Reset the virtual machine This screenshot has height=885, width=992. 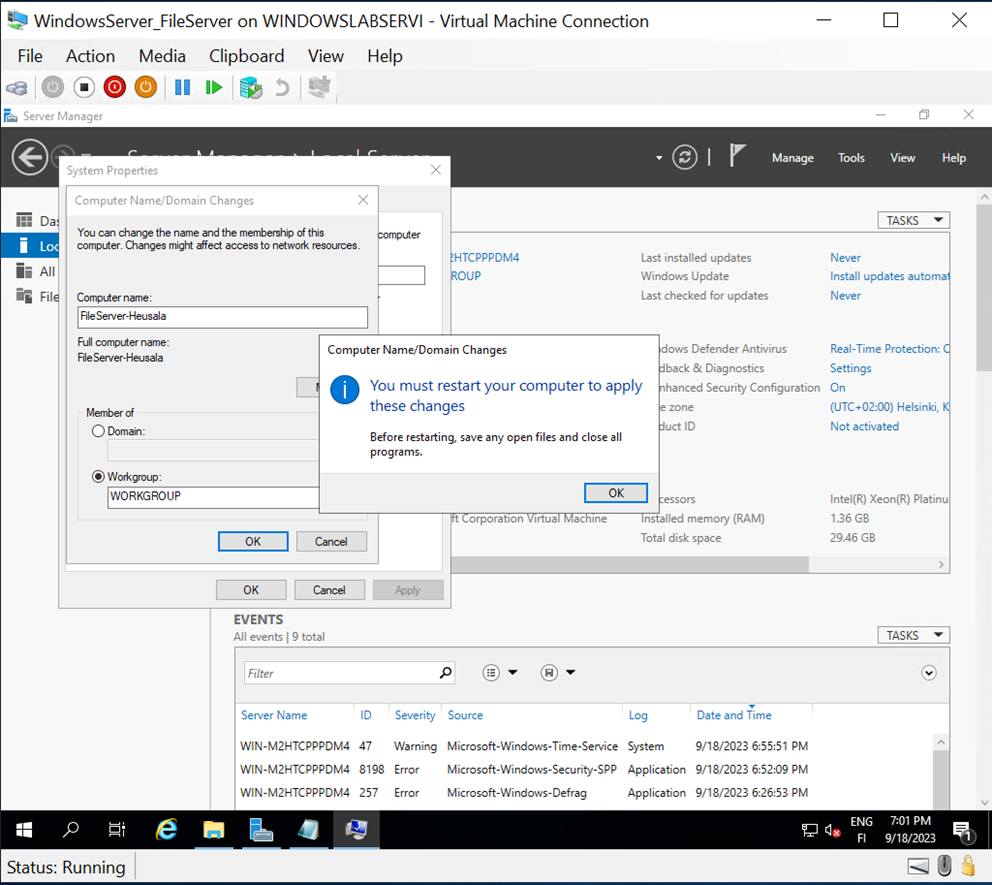point(214,87)
